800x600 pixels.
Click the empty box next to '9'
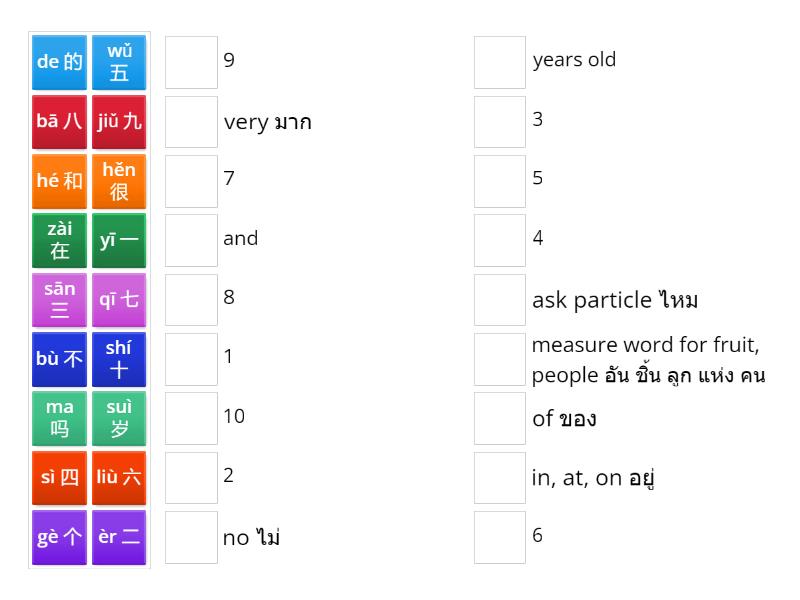point(191,62)
